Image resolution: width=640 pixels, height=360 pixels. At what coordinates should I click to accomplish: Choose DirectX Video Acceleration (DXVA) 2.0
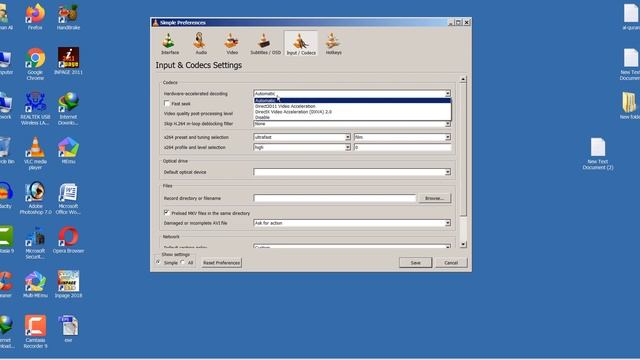(352, 111)
